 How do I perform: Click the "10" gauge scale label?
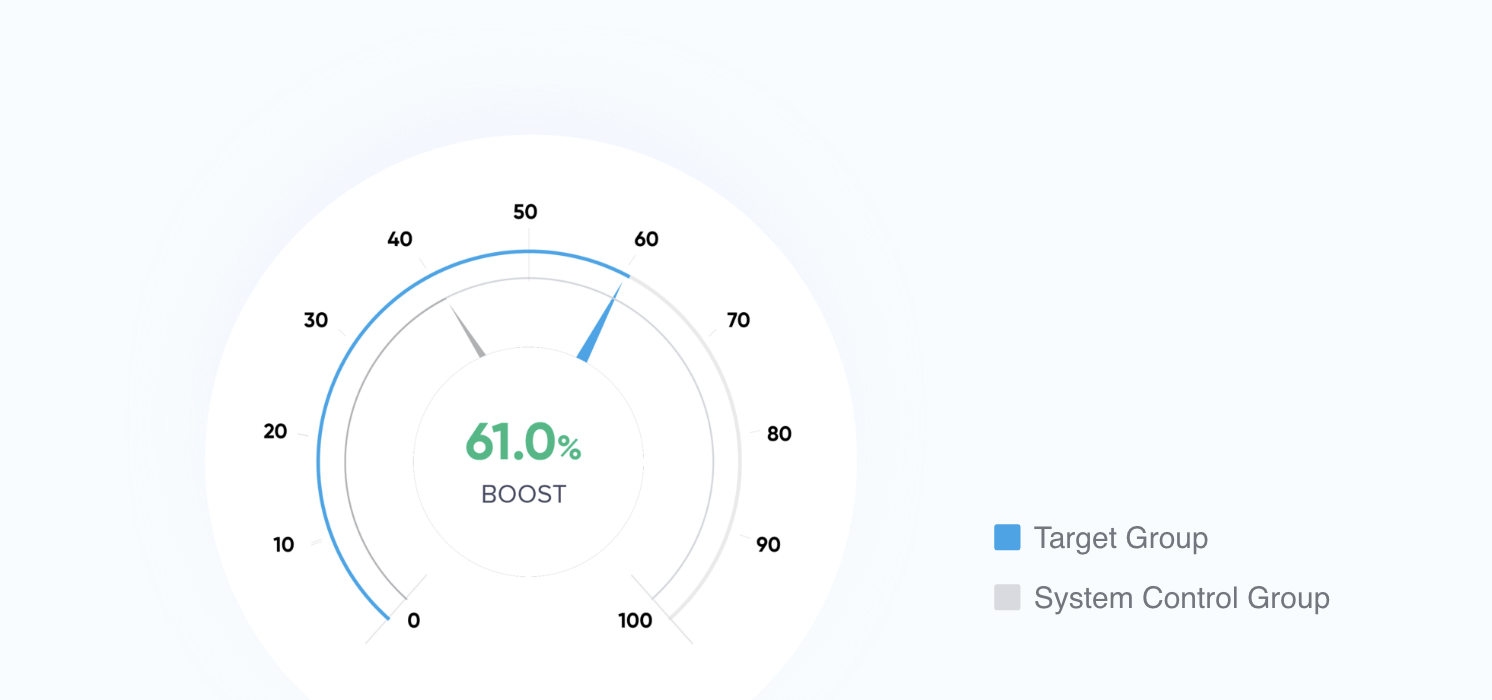coord(284,545)
